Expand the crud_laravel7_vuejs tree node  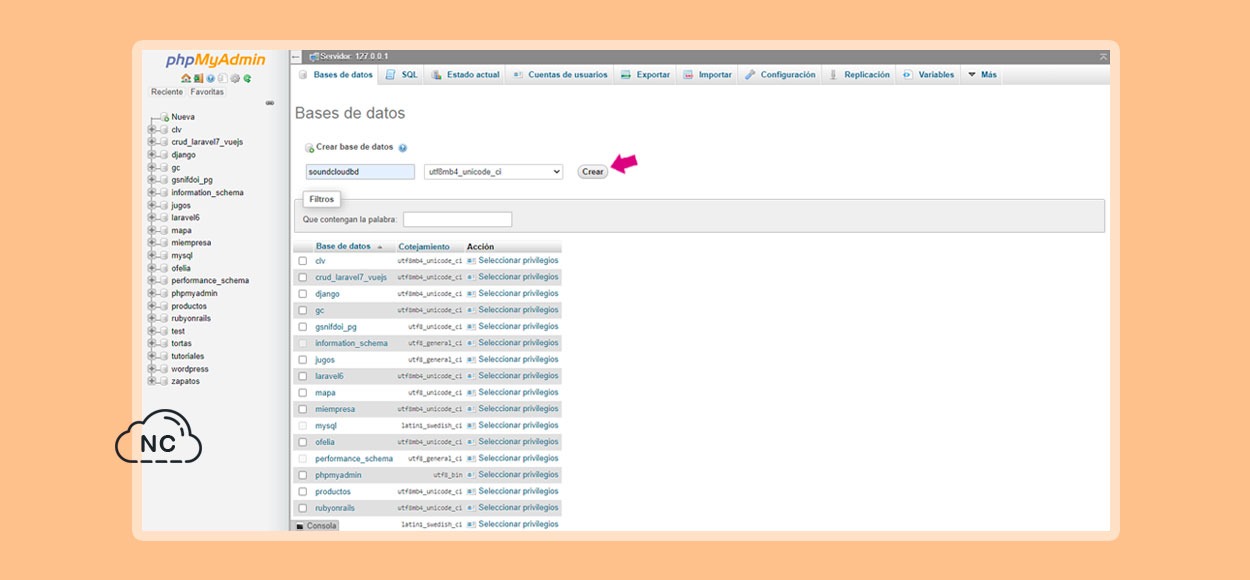(x=152, y=142)
